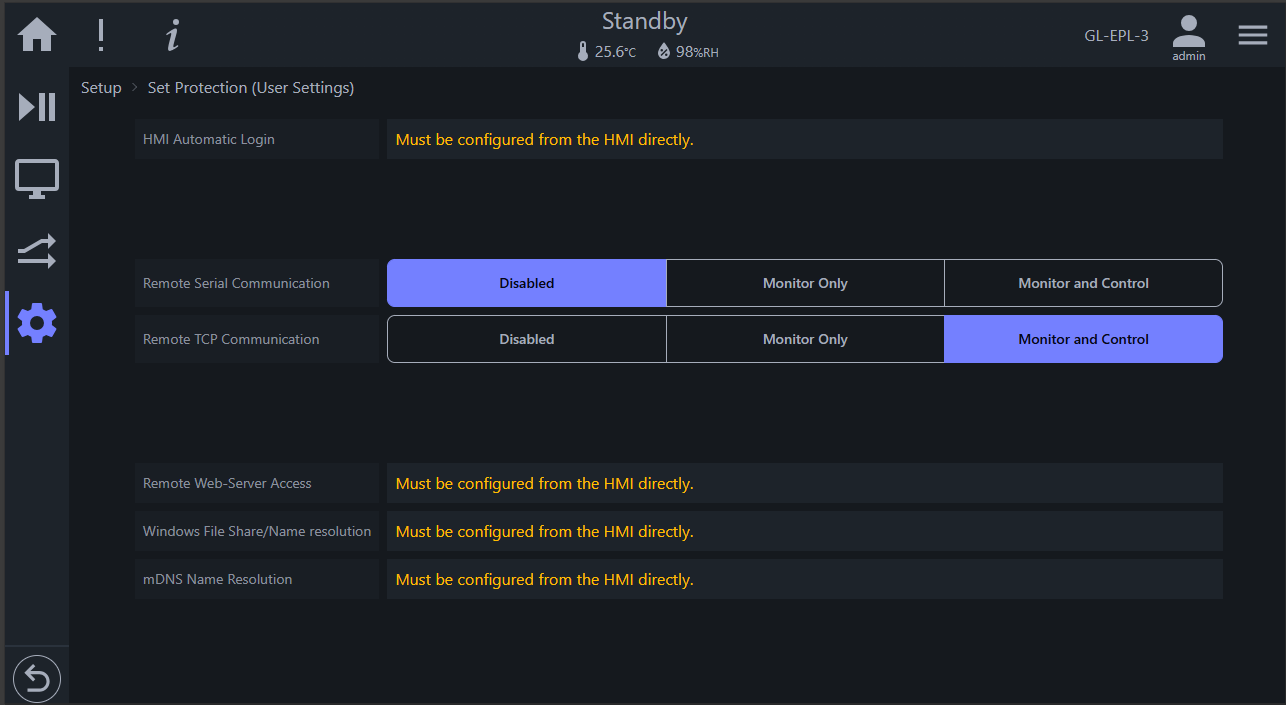The width and height of the screenshot is (1286, 705).
Task: Click the Standby status text
Action: [645, 21]
